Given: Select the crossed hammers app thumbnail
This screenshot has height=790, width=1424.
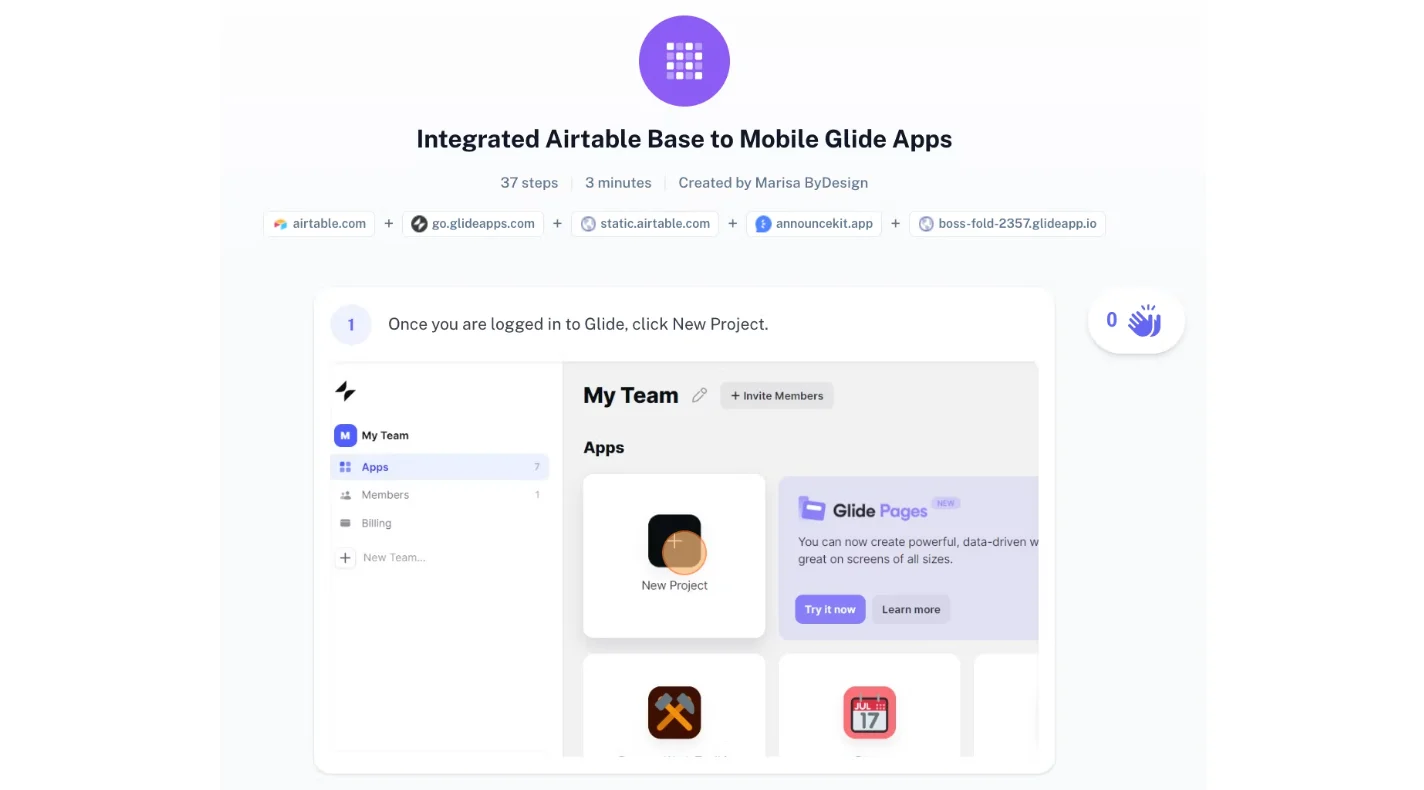Looking at the screenshot, I should [x=674, y=713].
